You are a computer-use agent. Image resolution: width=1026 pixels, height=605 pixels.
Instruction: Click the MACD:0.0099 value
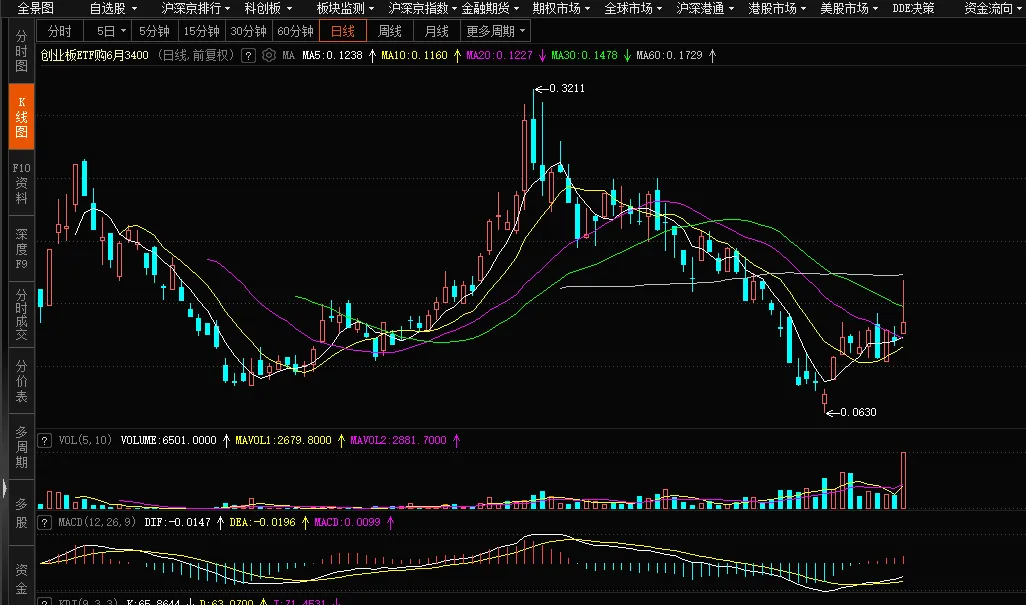pos(347,522)
